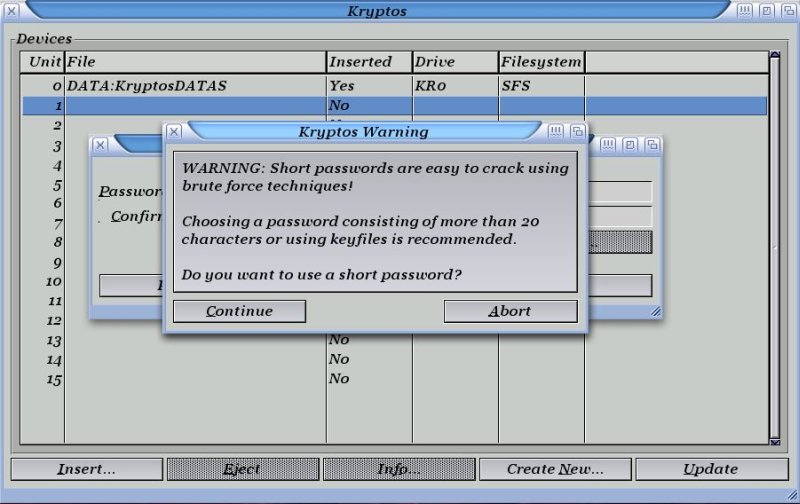Click Continue in Kryptos Warning dialog
This screenshot has width=800, height=504.
pos(239,311)
